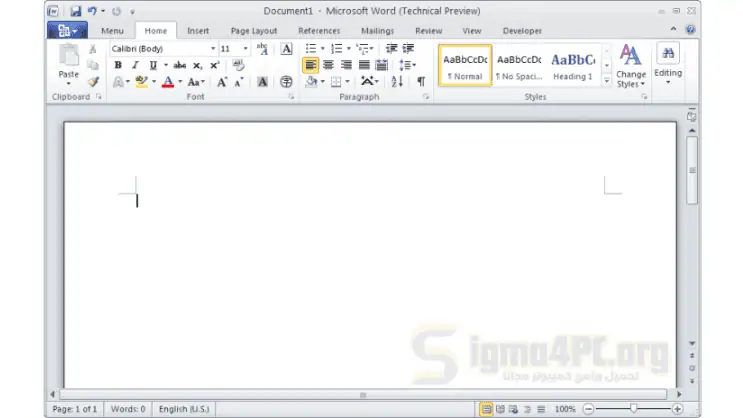Apply the Normal style

click(465, 65)
